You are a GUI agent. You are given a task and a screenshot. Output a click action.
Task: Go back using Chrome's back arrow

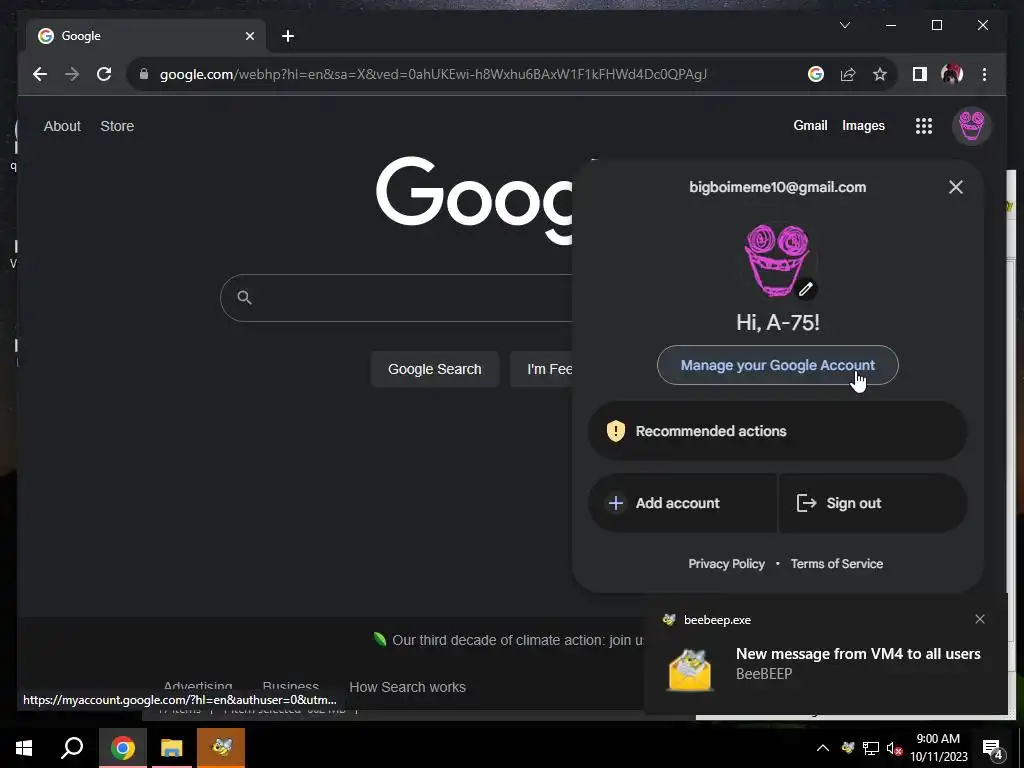tap(40, 74)
